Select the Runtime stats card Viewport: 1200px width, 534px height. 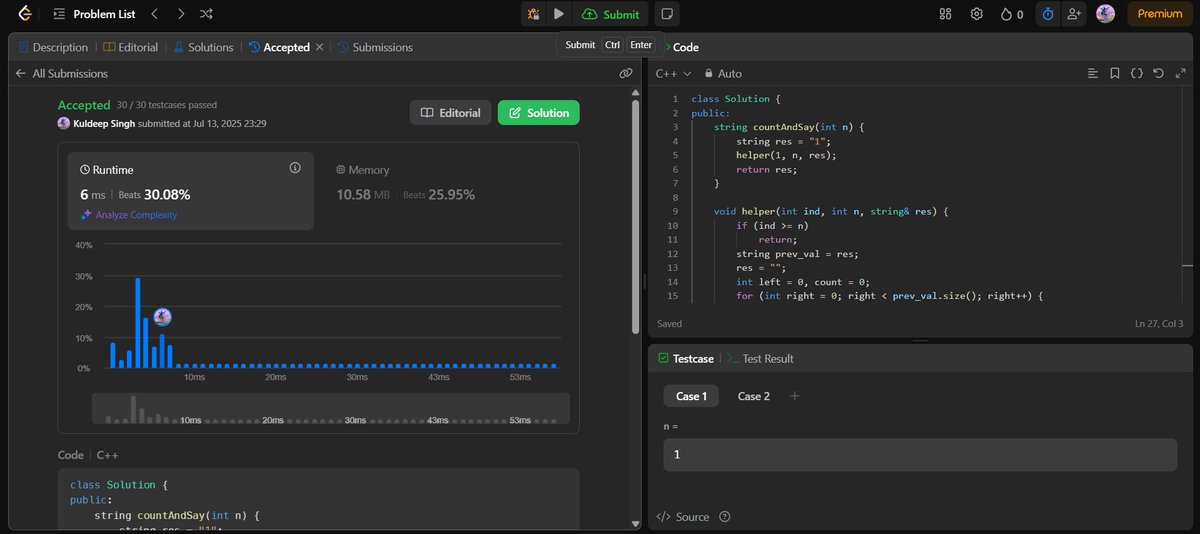click(191, 191)
